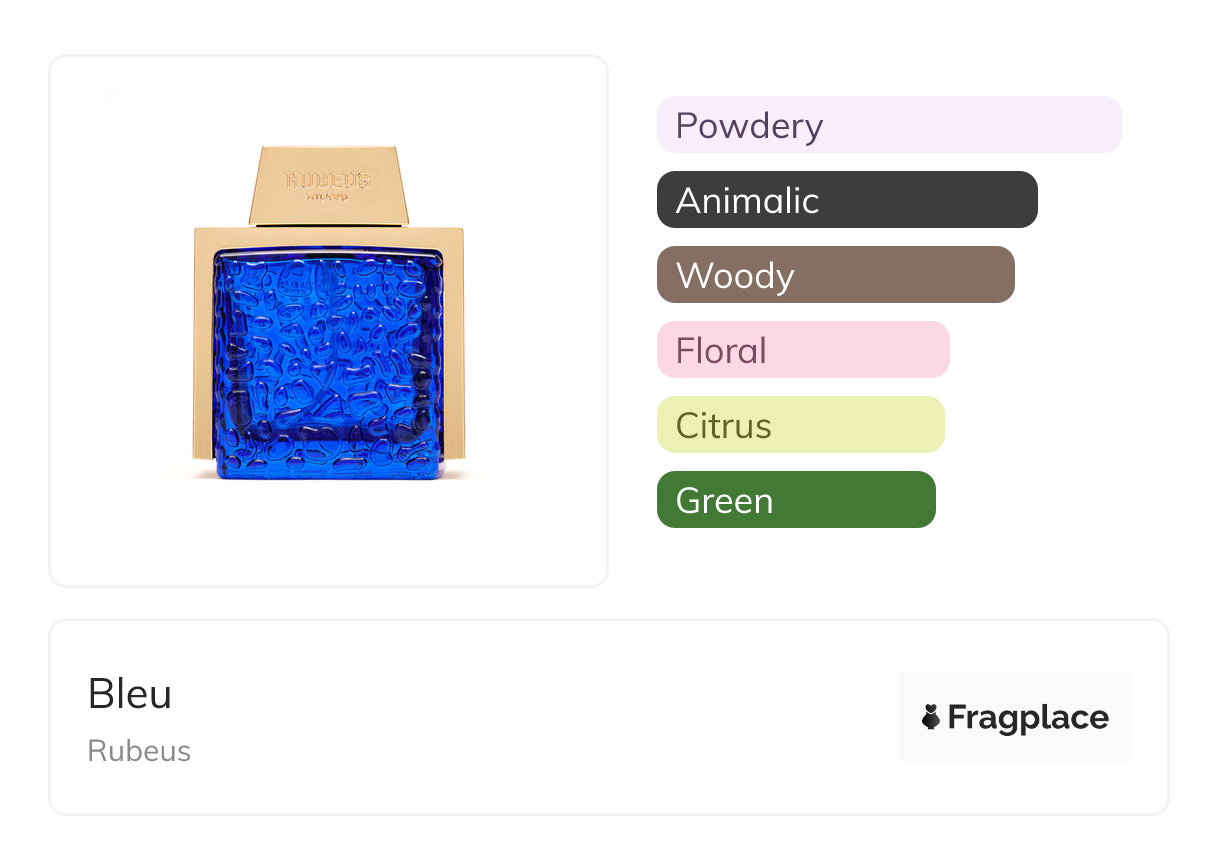
Task: Click the Citrus text label
Action: pos(723,426)
